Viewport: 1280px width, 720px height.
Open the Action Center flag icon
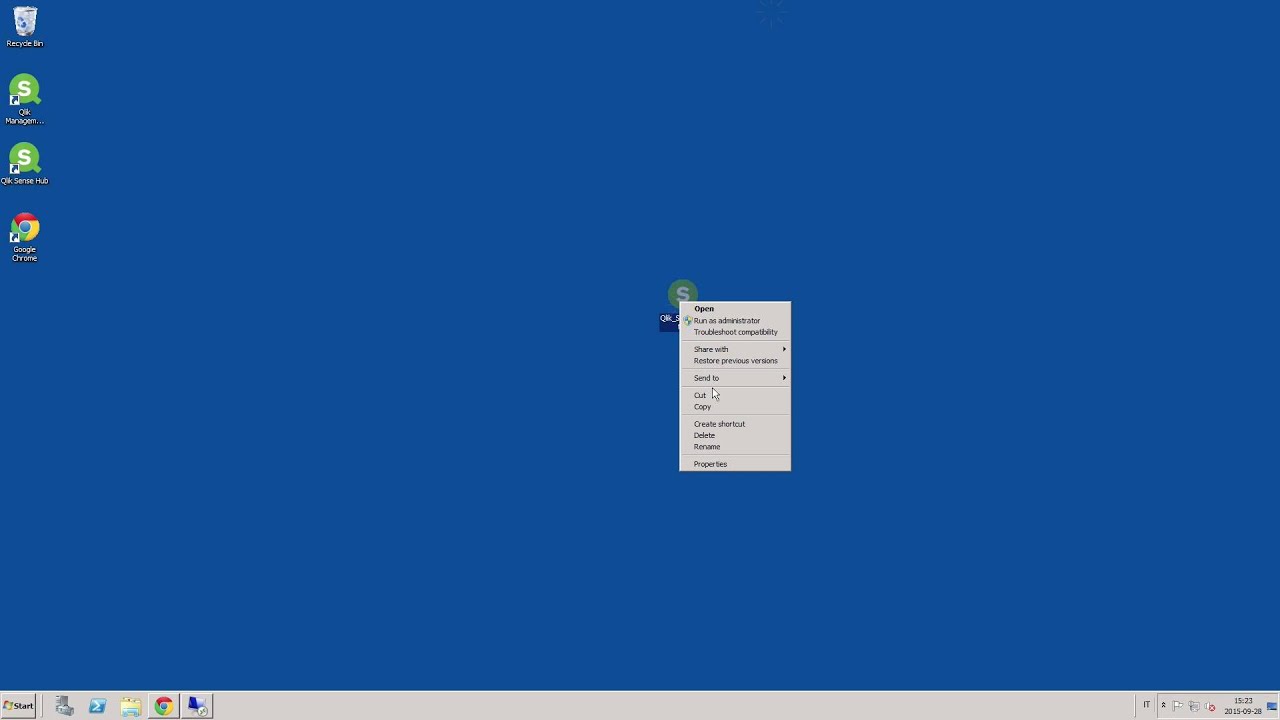1178,706
